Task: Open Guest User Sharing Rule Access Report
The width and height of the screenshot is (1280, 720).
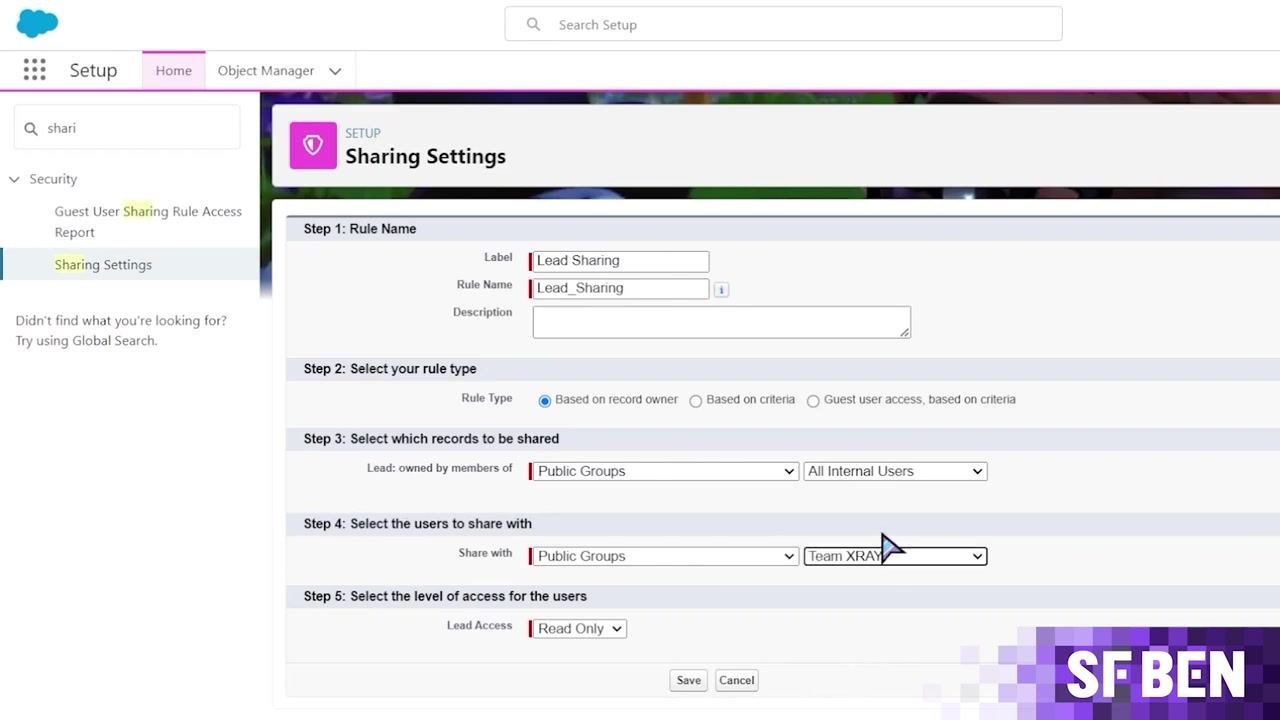Action: [x=148, y=221]
